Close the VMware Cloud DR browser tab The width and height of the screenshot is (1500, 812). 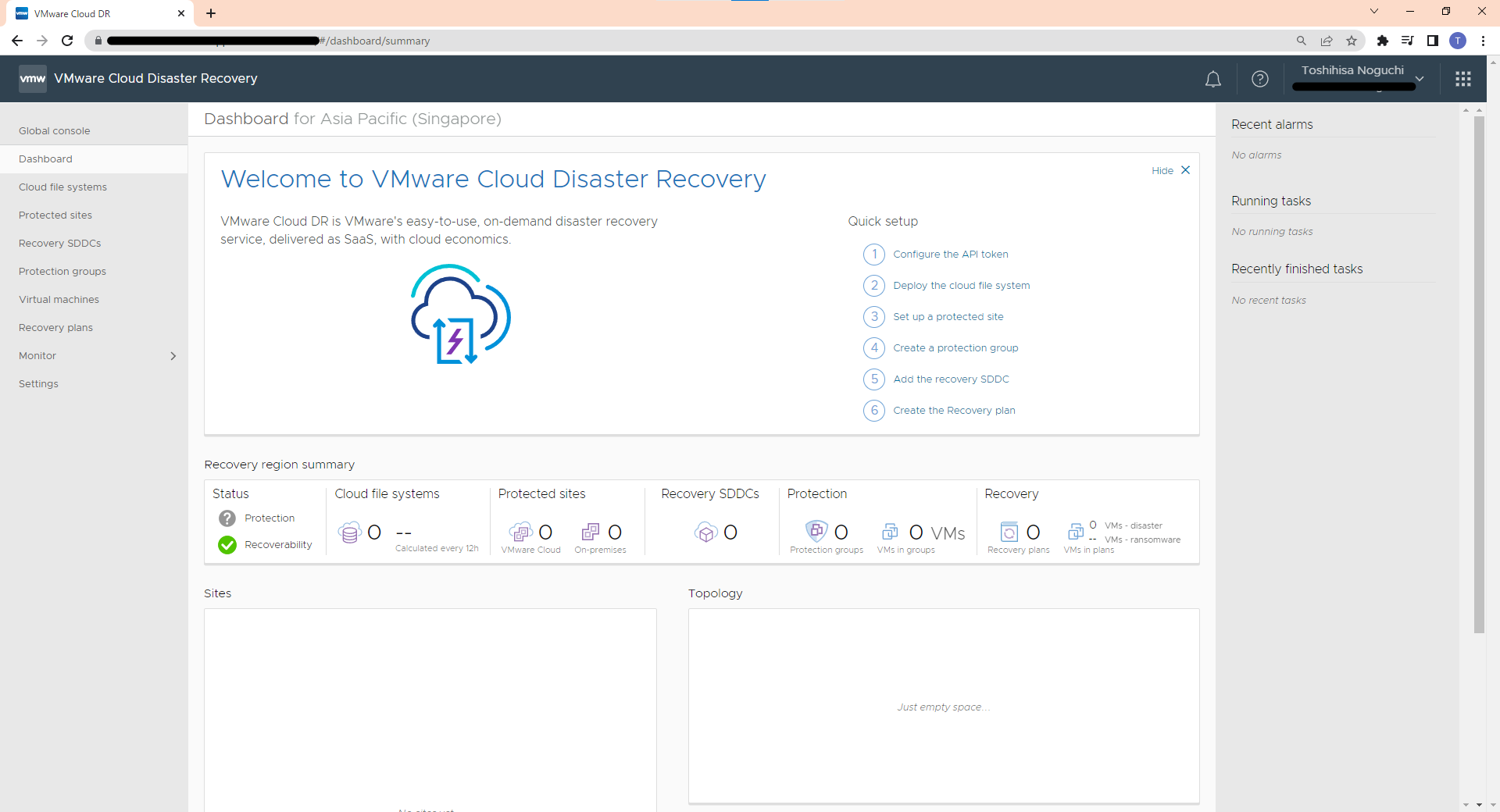pos(181,13)
